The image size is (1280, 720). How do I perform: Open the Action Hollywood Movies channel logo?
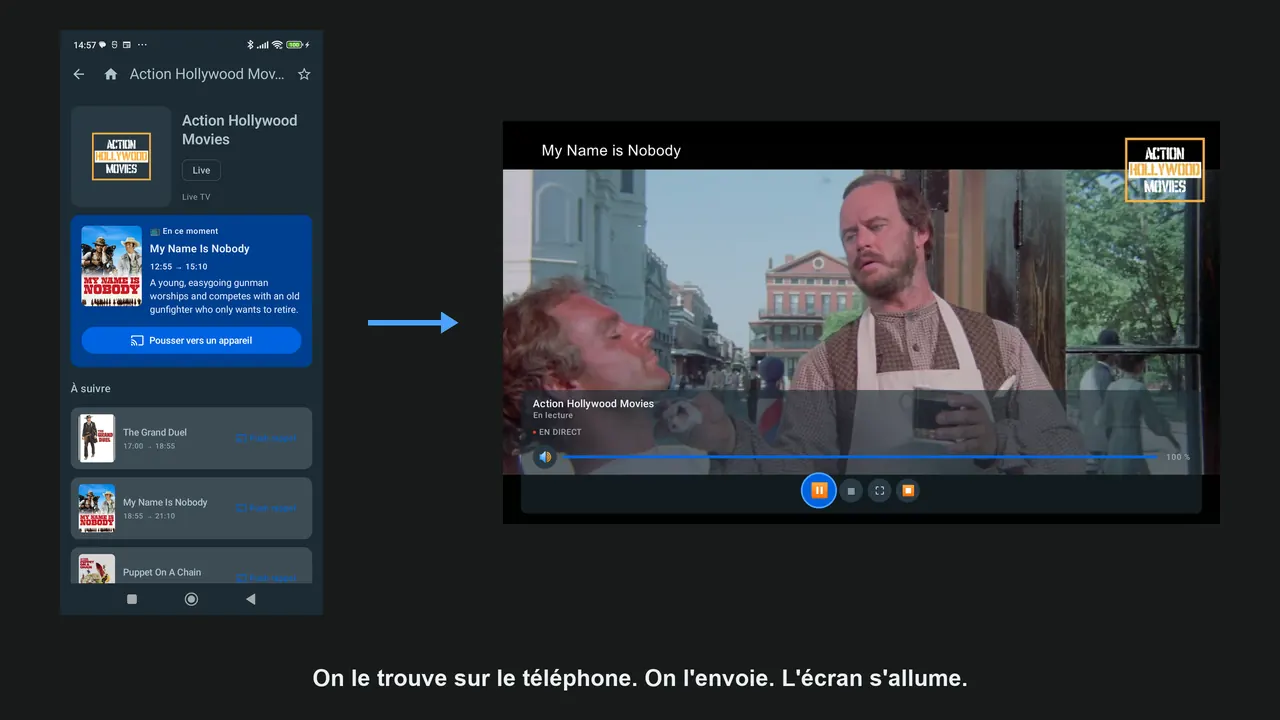point(121,157)
